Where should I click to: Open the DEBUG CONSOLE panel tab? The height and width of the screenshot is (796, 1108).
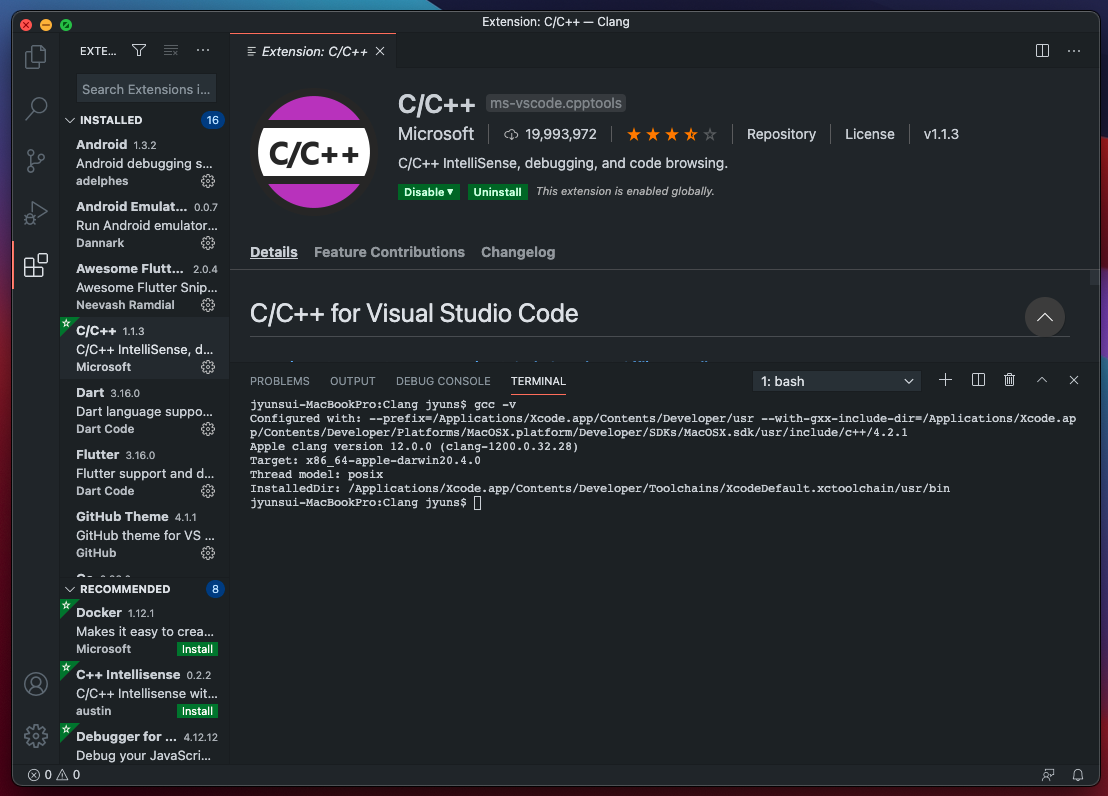[443, 381]
